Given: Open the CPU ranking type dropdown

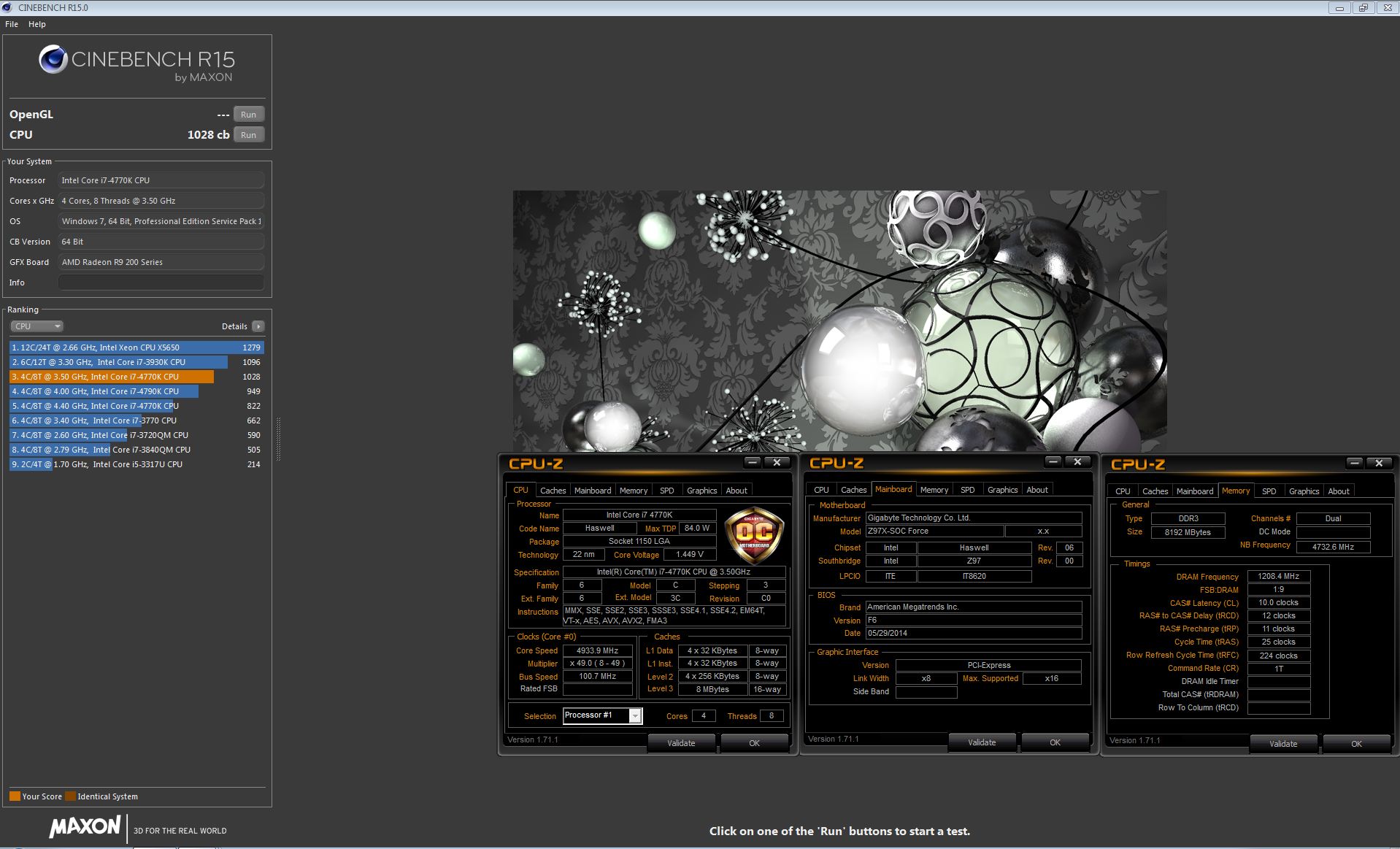Looking at the screenshot, I should point(36,326).
